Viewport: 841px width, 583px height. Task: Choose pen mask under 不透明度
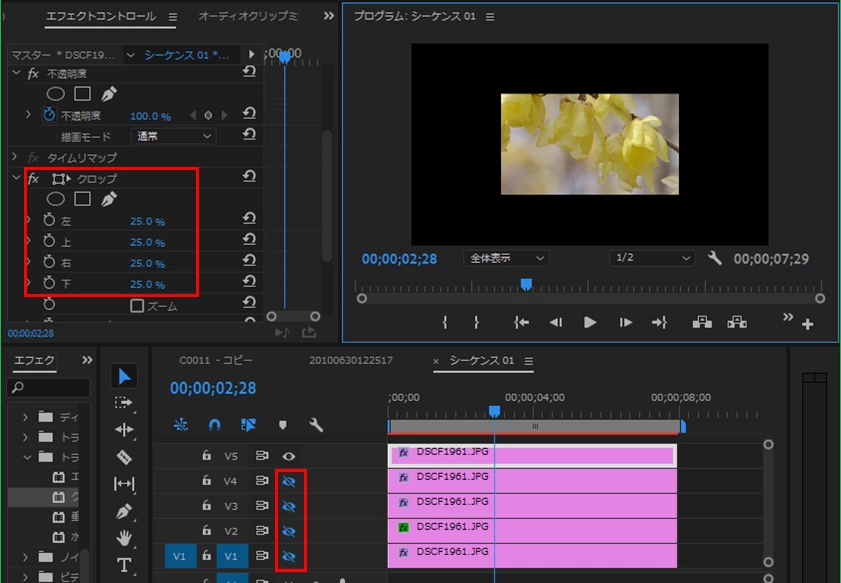[109, 94]
